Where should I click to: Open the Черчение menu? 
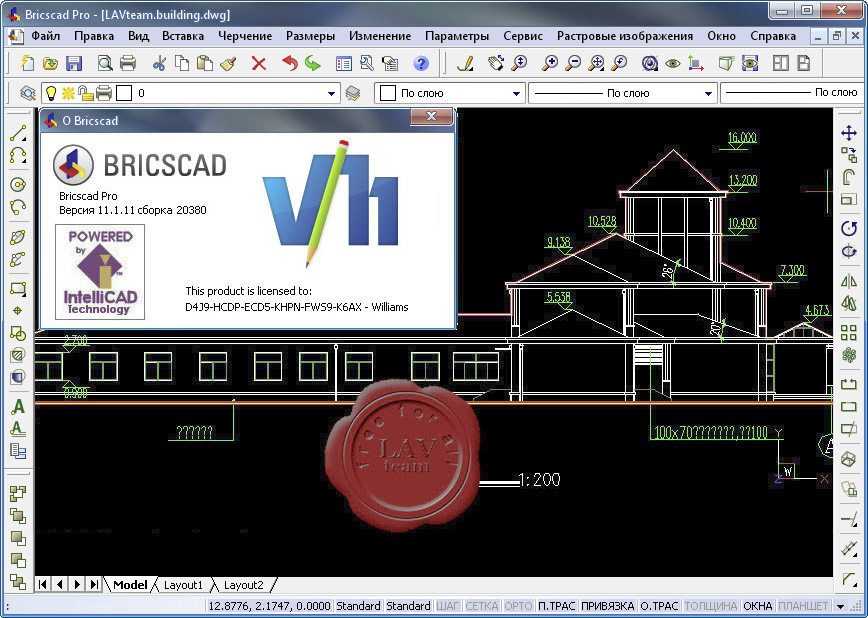(x=245, y=36)
